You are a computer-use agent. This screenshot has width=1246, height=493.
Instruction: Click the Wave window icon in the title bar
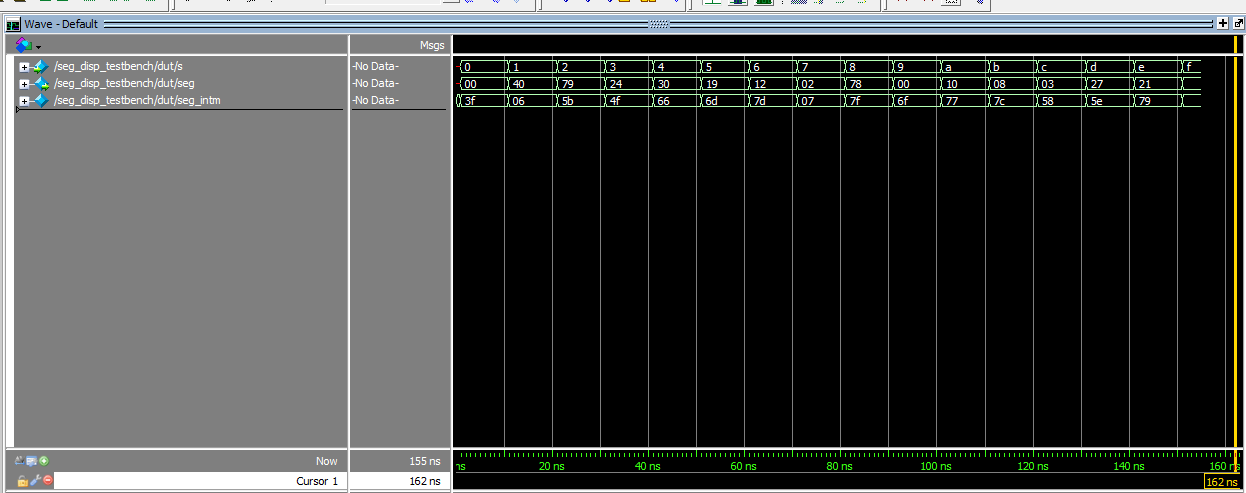(x=14, y=23)
